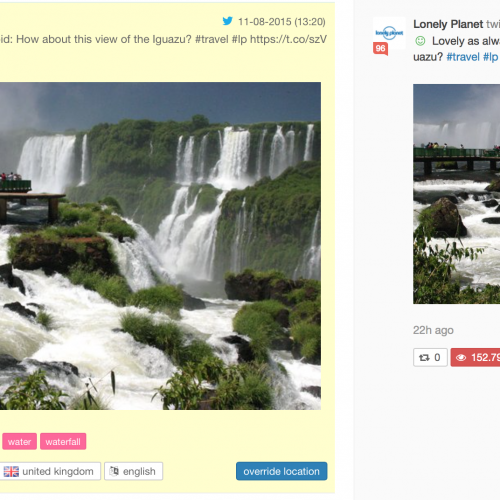The width and height of the screenshot is (500, 500).
Task: Follow the #travel hashtag link
Action: (x=463, y=57)
